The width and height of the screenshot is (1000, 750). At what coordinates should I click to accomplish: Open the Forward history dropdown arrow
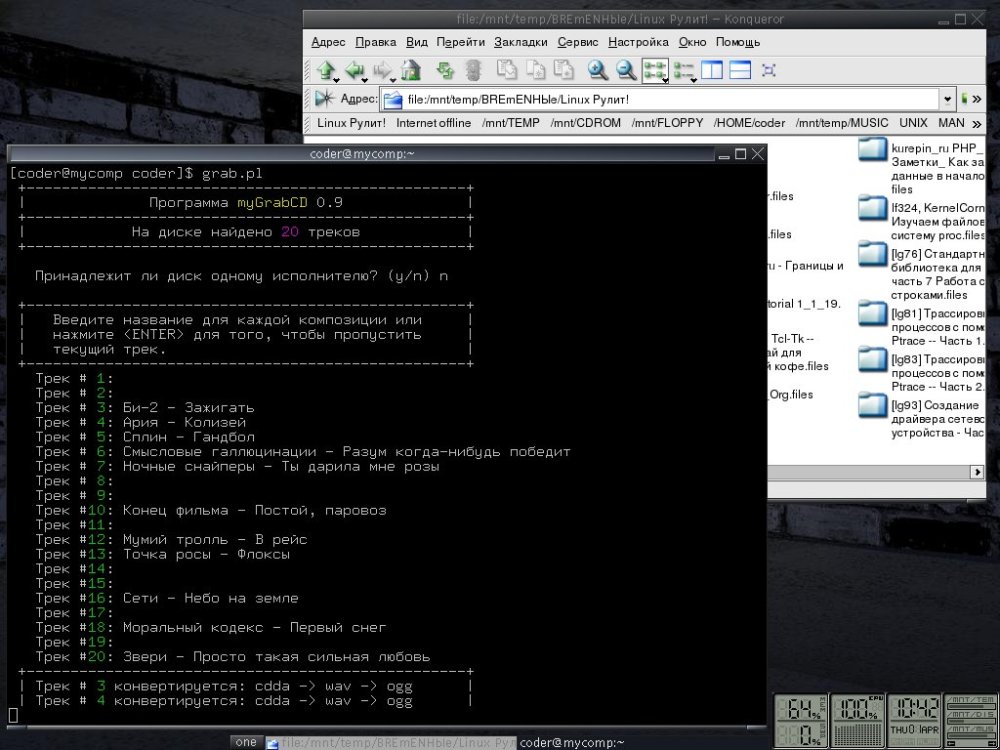pyautogui.click(x=392, y=80)
